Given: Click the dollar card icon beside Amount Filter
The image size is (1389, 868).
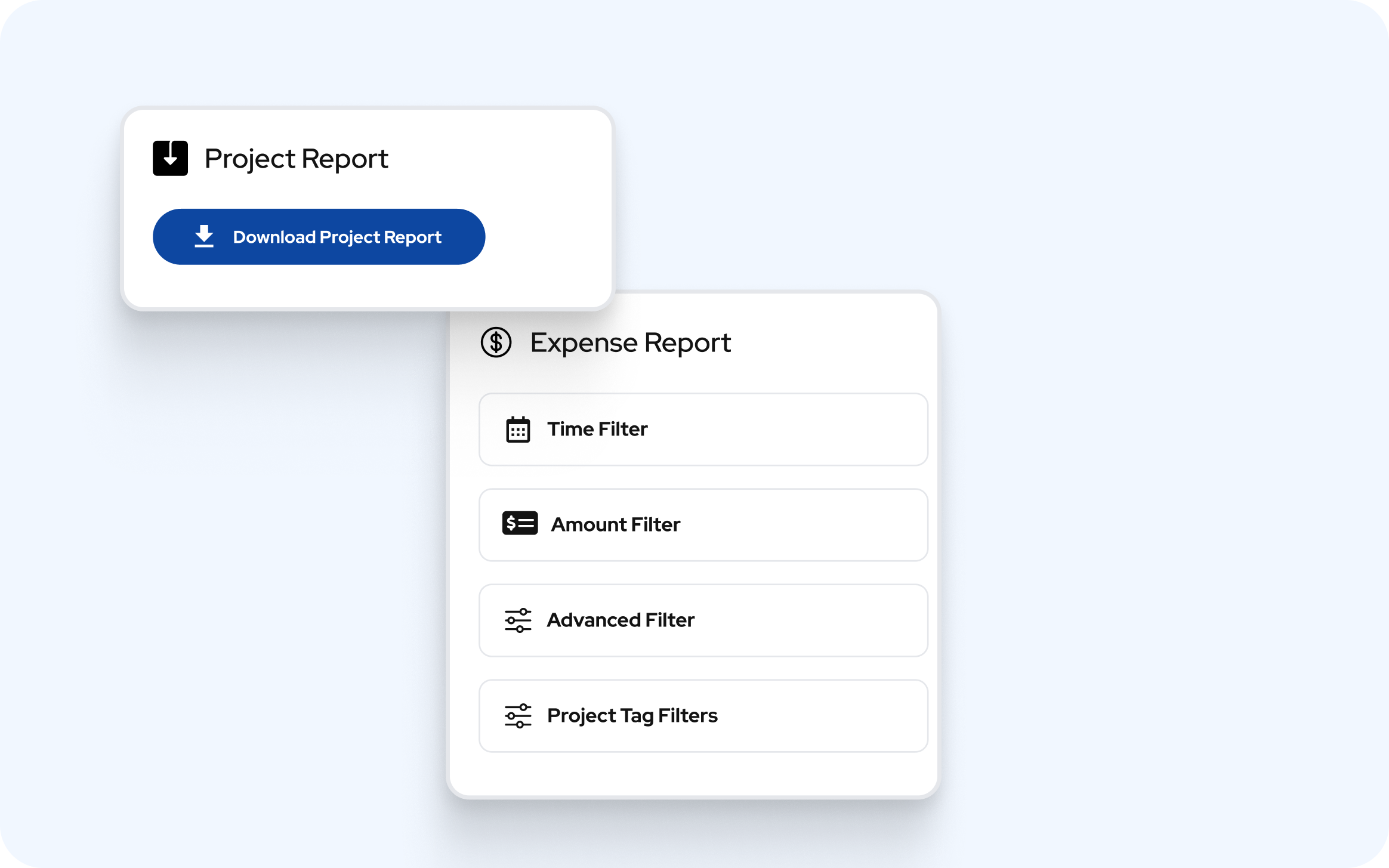Looking at the screenshot, I should pos(520,524).
